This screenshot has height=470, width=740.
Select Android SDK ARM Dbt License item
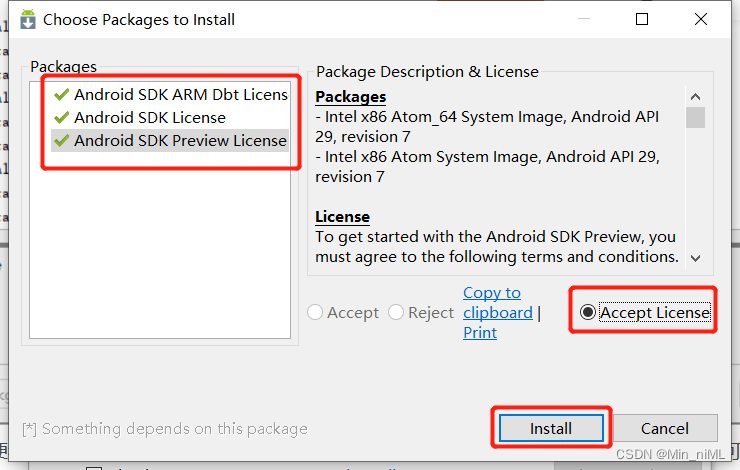pyautogui.click(x=170, y=94)
